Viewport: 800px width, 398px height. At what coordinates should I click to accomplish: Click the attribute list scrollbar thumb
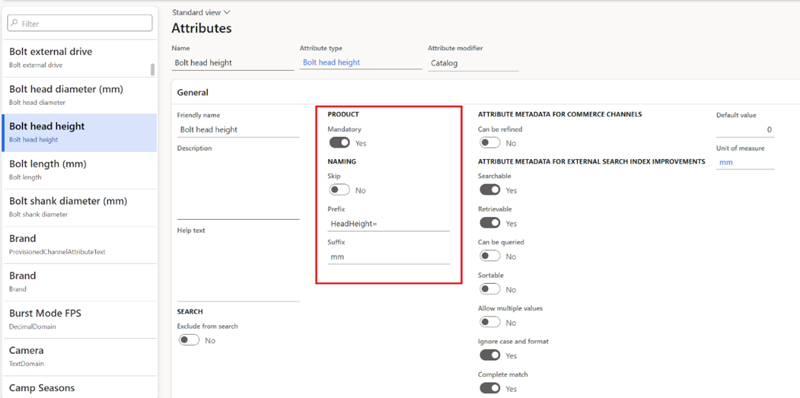click(x=153, y=69)
